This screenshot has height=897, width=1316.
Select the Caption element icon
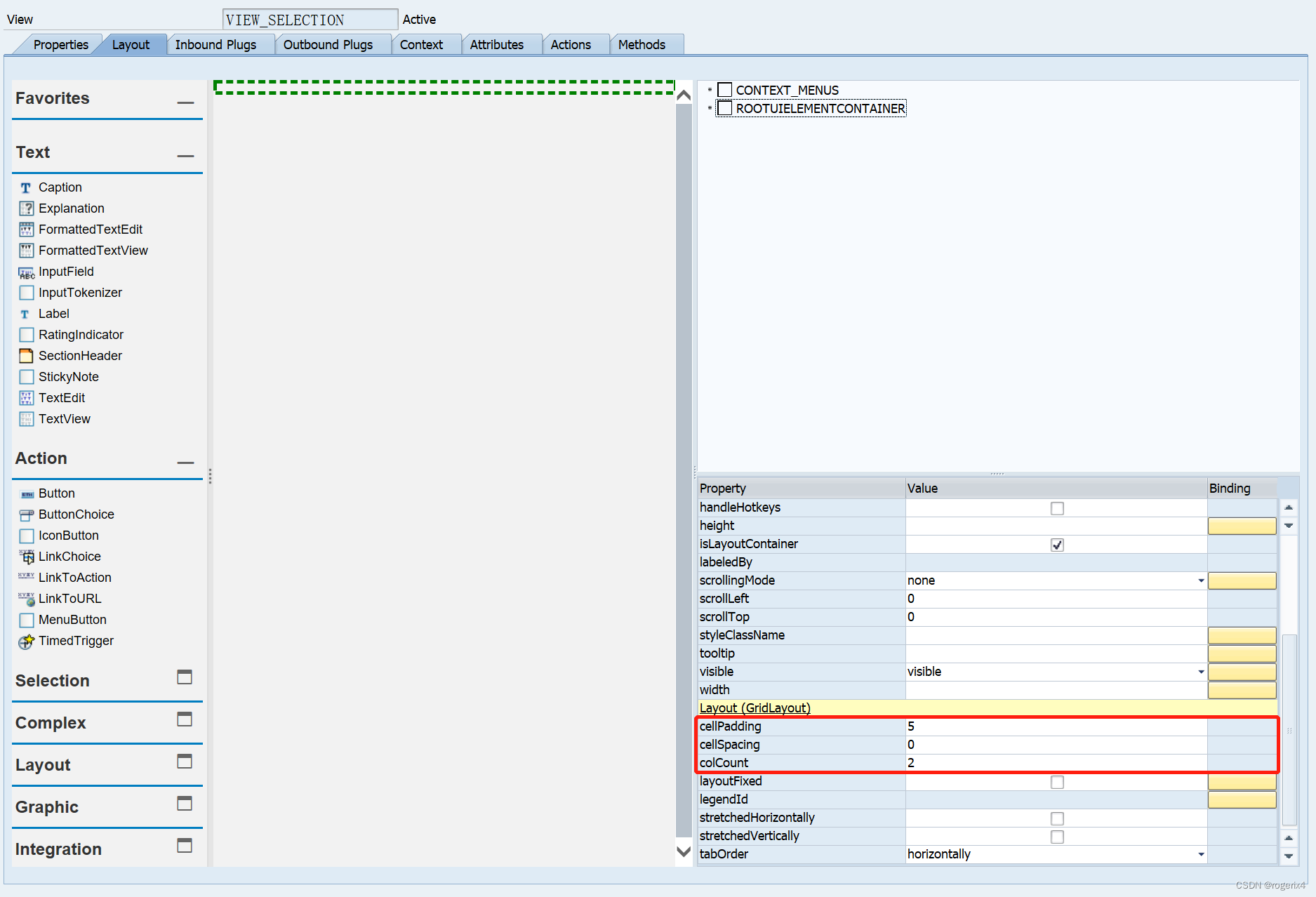(x=26, y=187)
